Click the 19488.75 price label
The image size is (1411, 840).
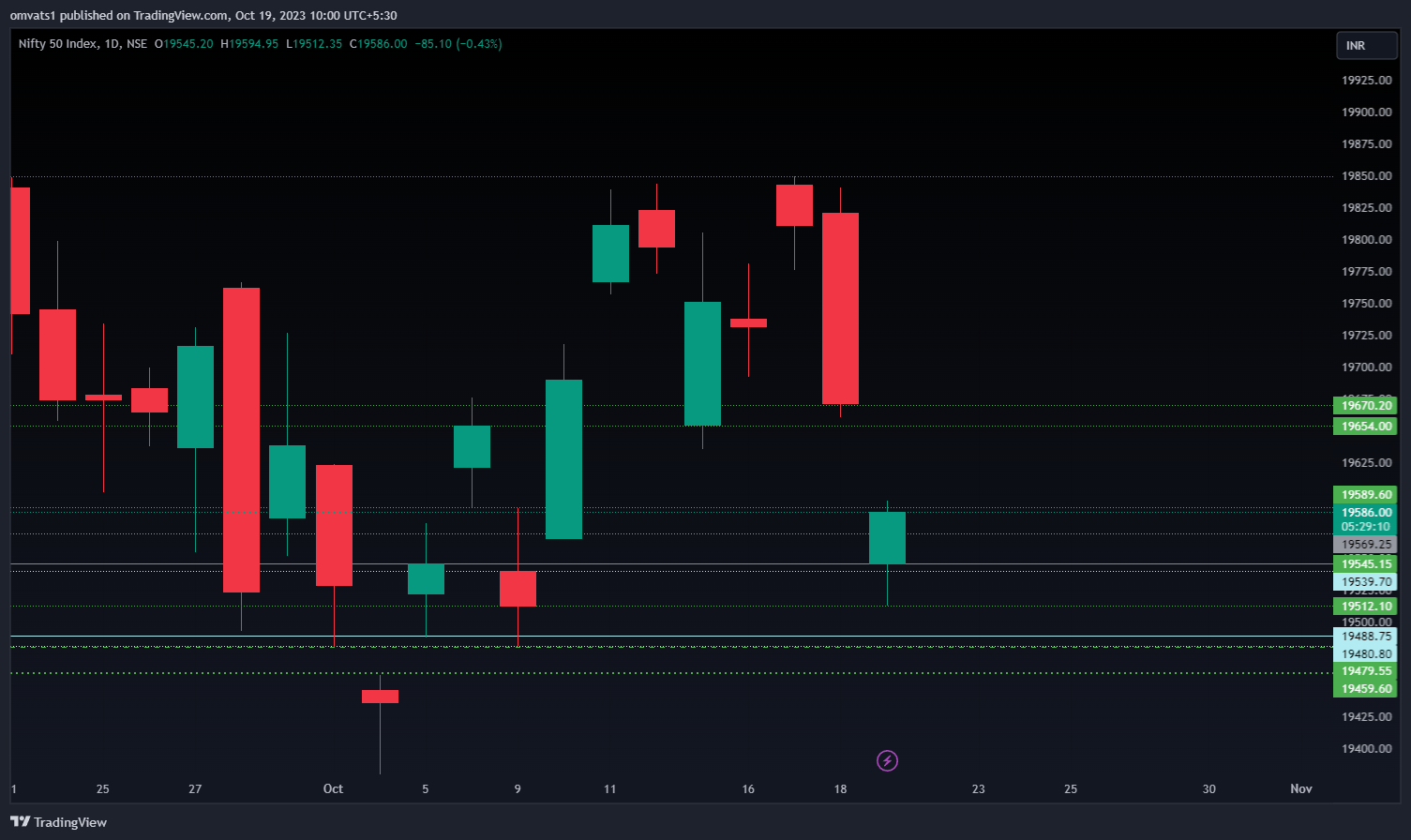coord(1365,637)
